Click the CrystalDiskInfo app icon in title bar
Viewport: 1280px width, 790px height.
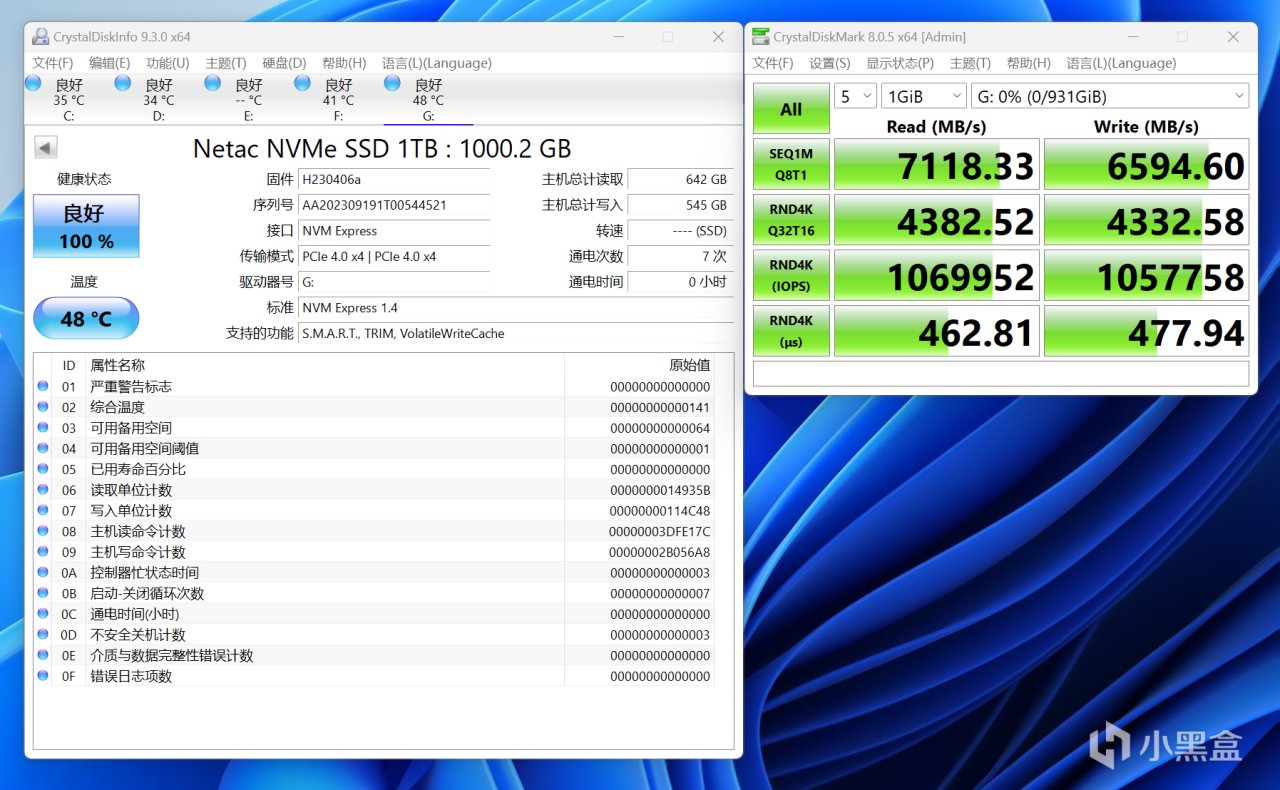coord(40,37)
